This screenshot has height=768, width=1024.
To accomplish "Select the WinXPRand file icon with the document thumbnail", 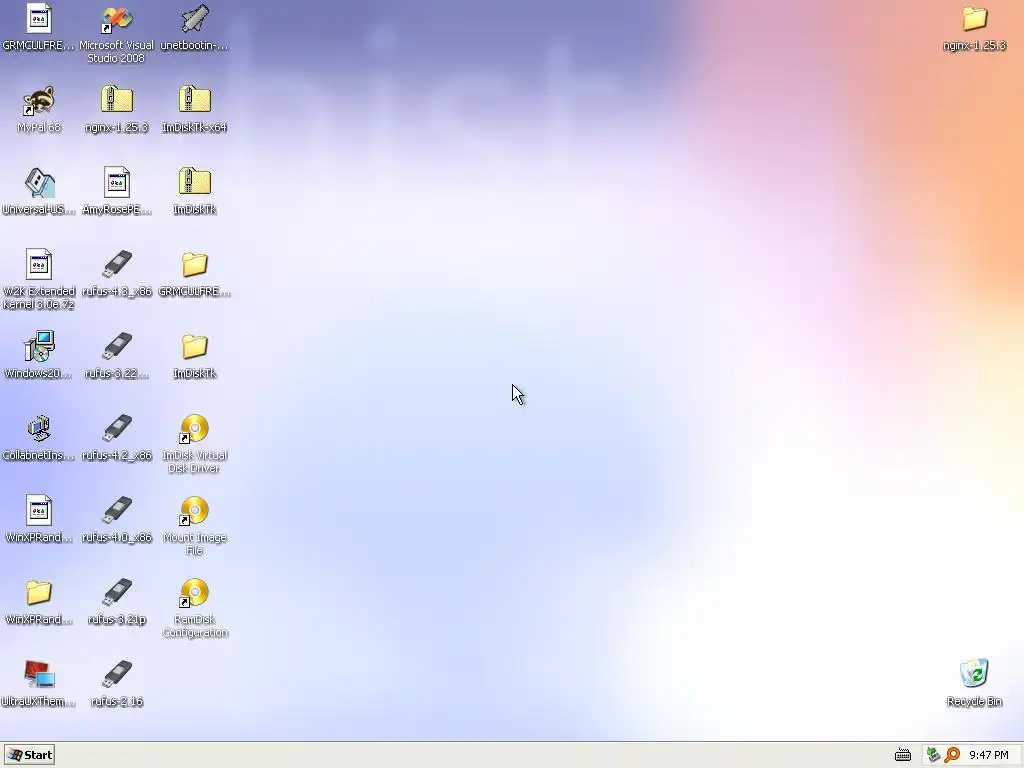I will (39, 511).
